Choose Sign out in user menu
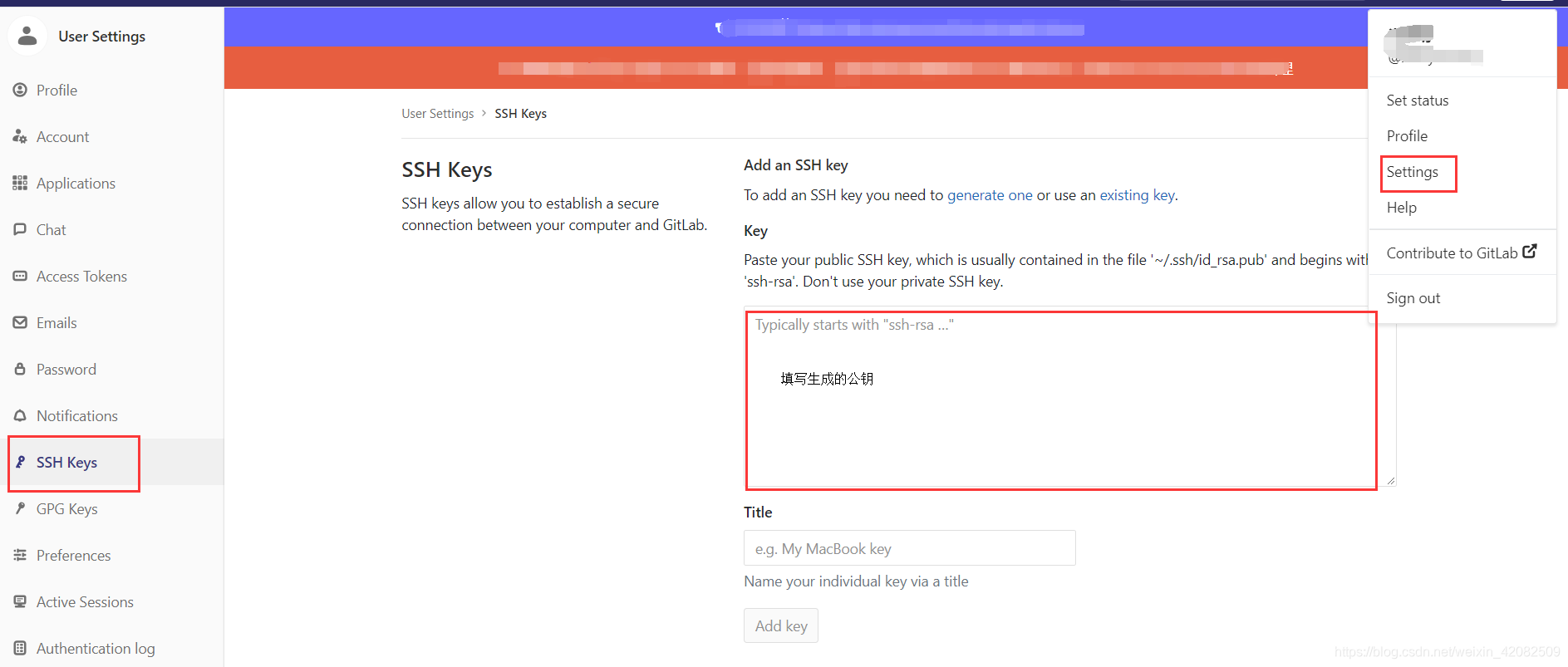The width and height of the screenshot is (1568, 667). point(1413,298)
